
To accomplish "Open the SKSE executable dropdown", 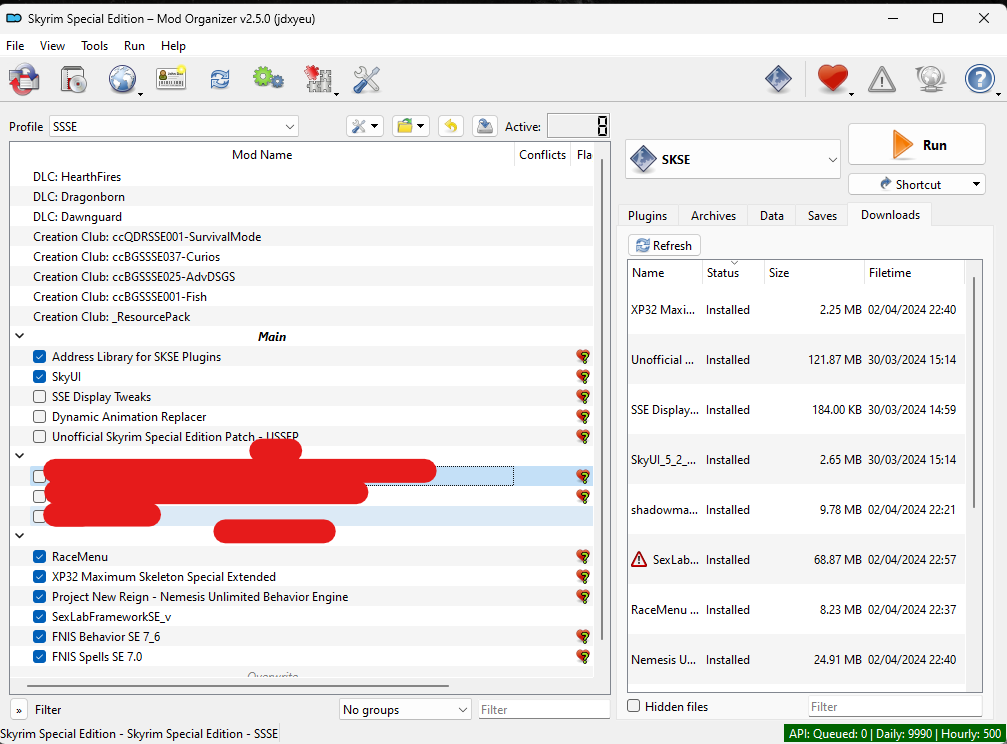I will tap(733, 159).
